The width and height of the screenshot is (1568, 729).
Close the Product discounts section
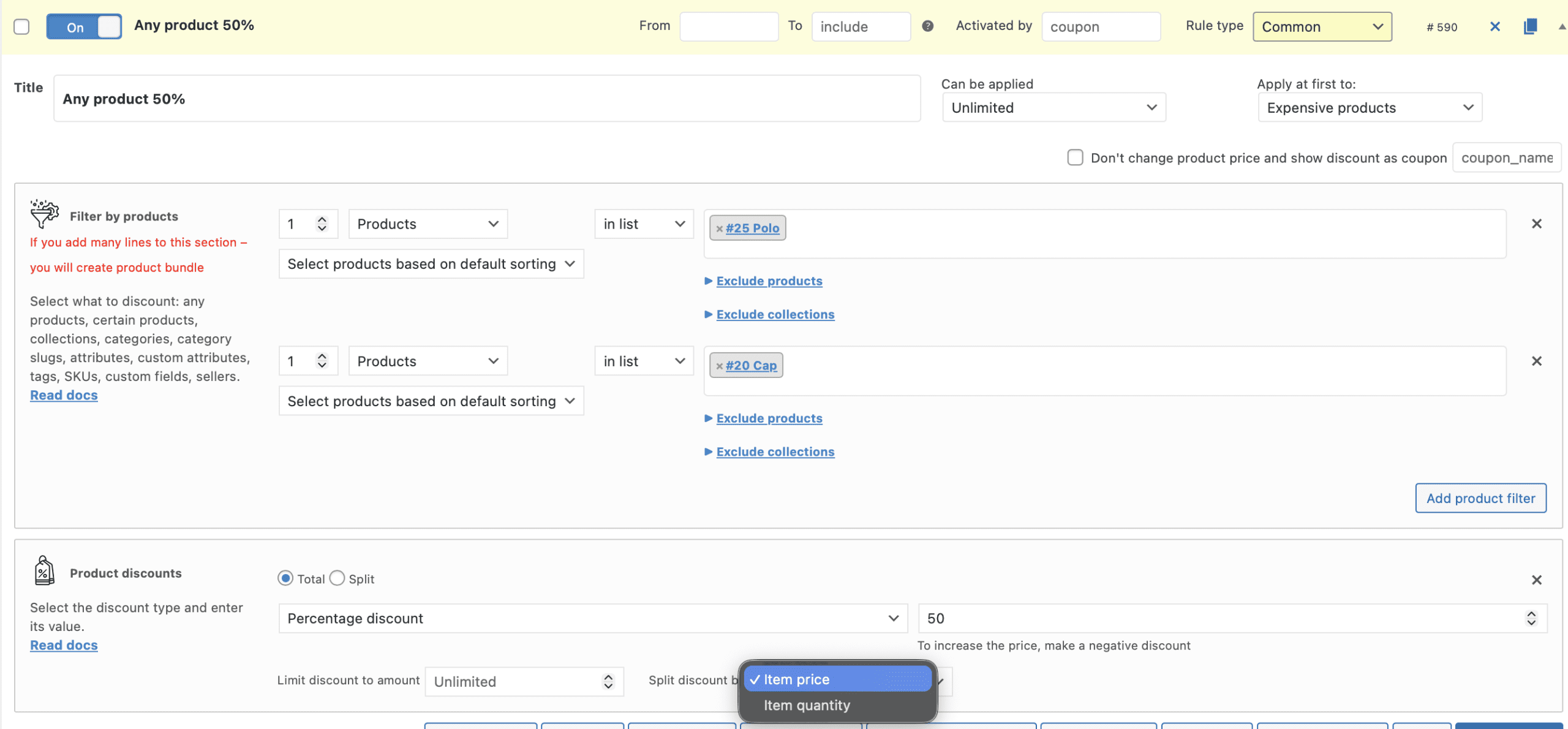point(1536,580)
